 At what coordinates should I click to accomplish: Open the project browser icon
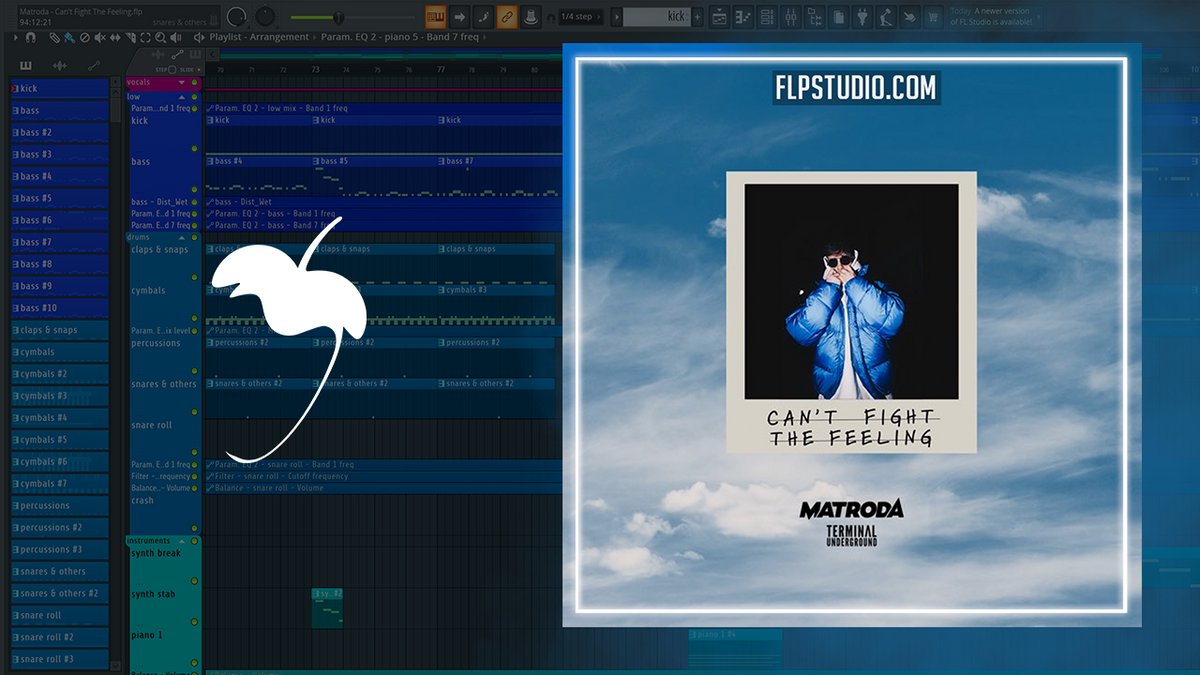pos(814,17)
